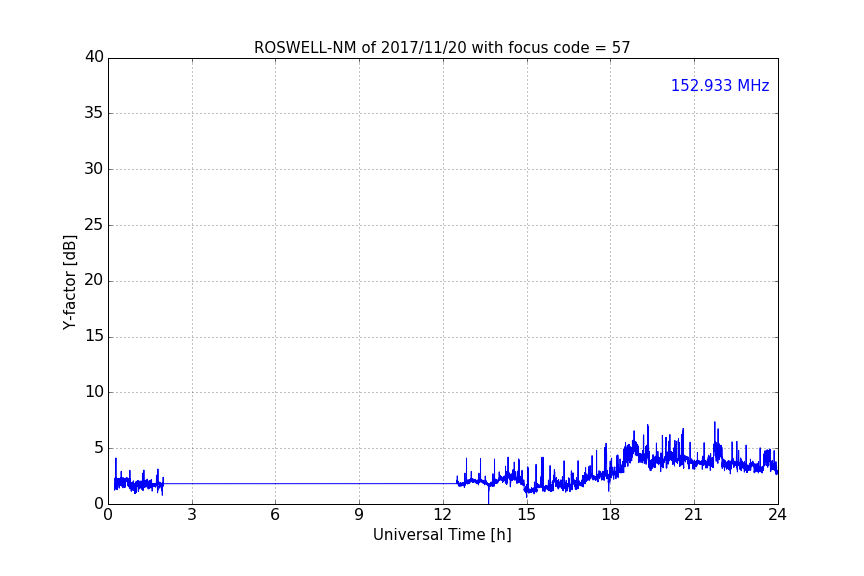Click the y-axis tick label '10'

coord(94,392)
